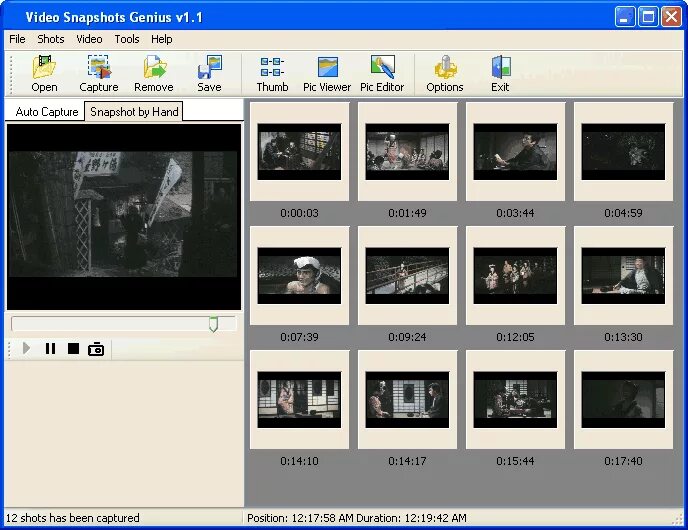Select the snapshot at 0:09:24

pyautogui.click(x=407, y=276)
